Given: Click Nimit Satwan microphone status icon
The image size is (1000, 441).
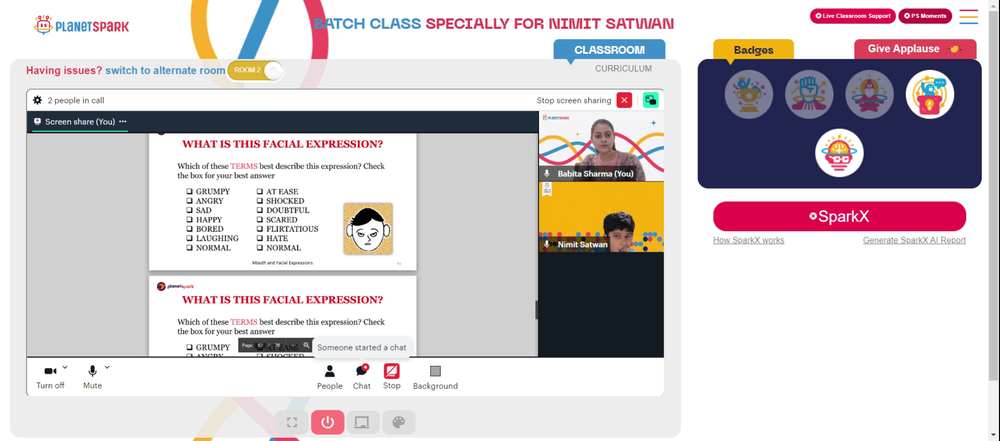Looking at the screenshot, I should point(547,244).
